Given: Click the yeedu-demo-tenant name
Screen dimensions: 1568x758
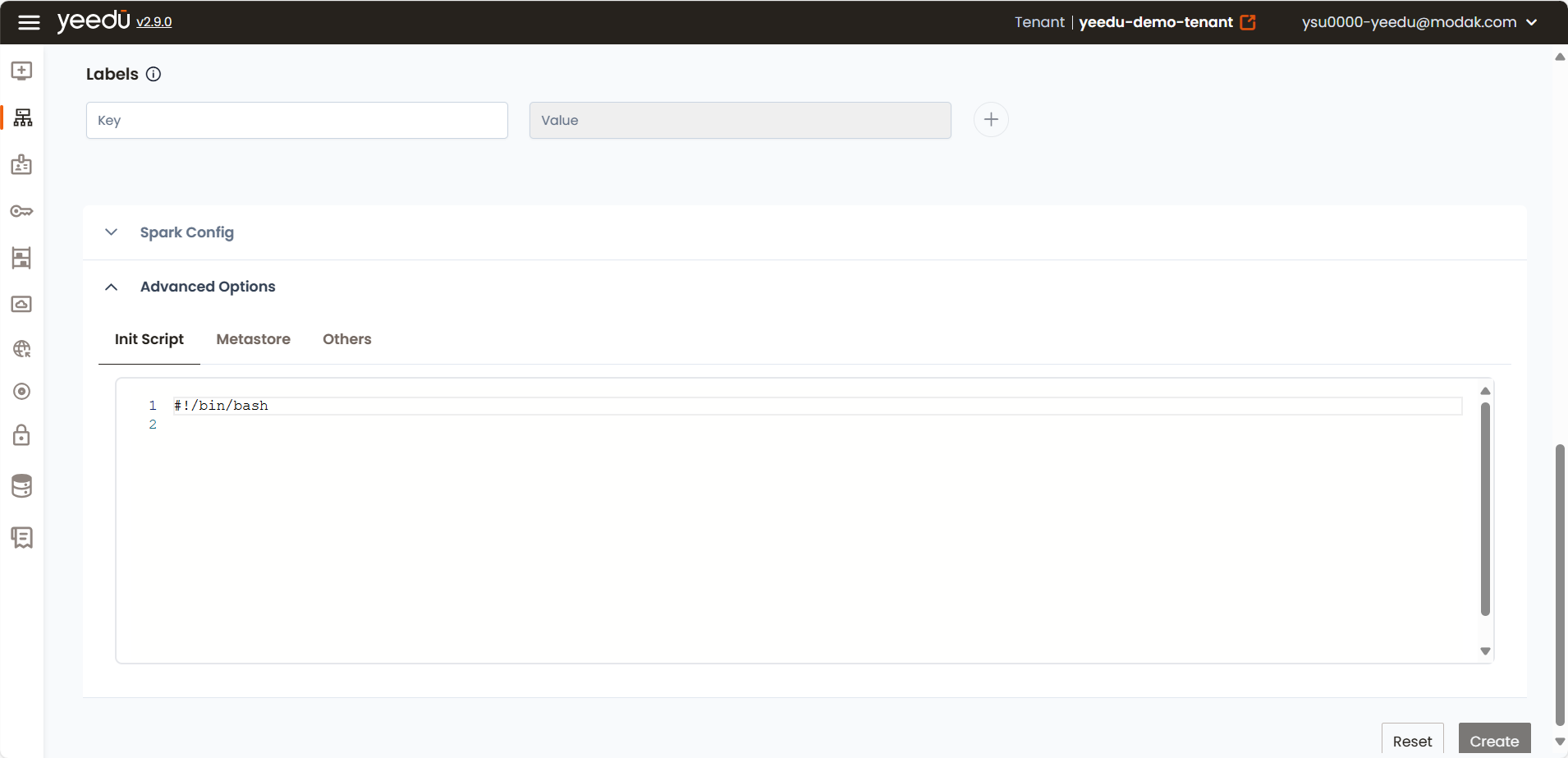Looking at the screenshot, I should (1156, 22).
